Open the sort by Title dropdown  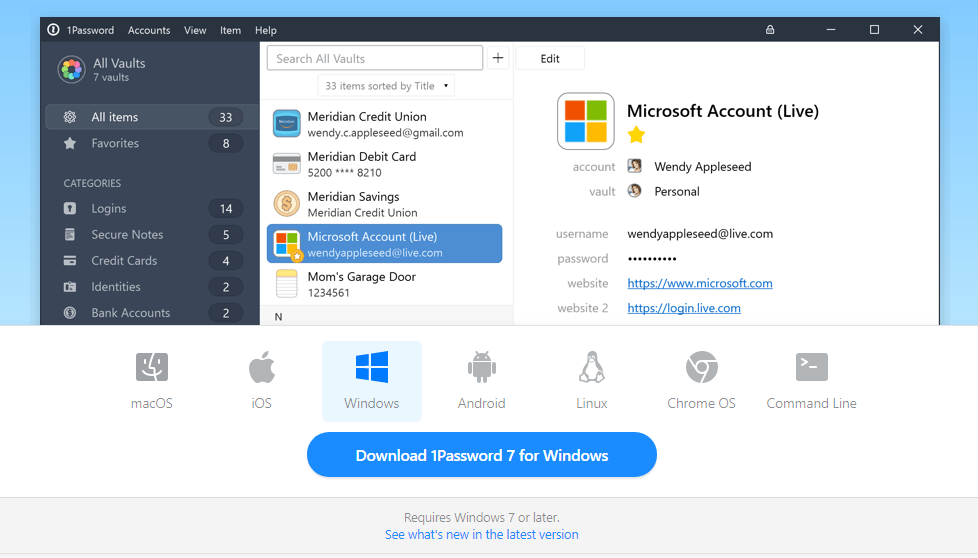coord(386,86)
